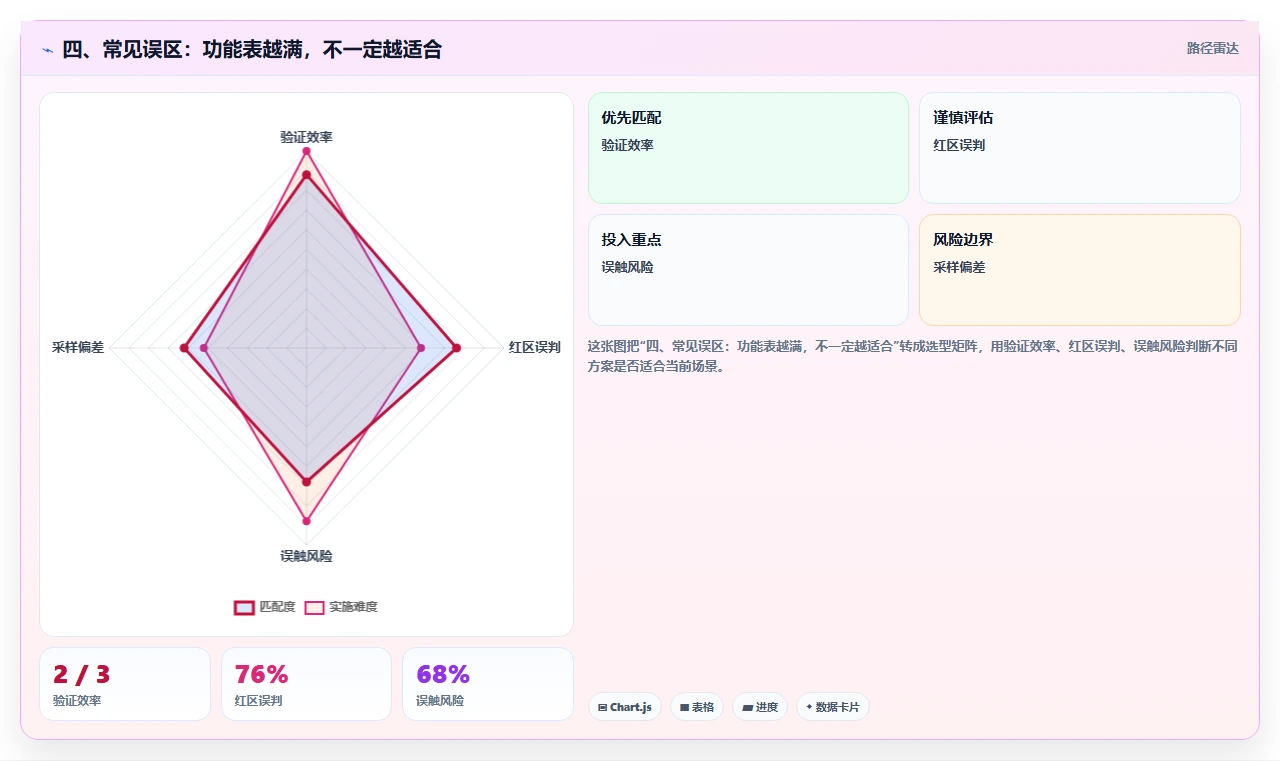
Task: Click the 数据卡片 tag chip
Action: tap(833, 707)
